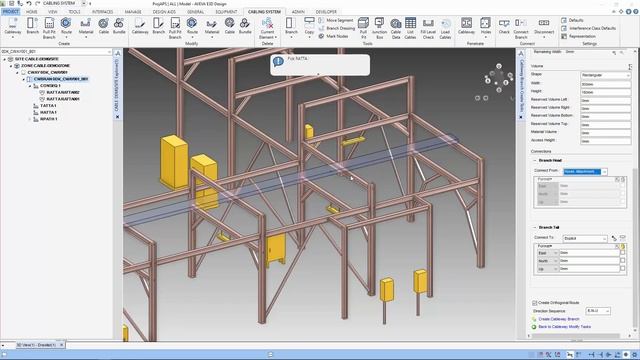Viewport: 640px width, 360px height.
Task: Click Pull Pit Branch in Modify group
Action: coord(175,28)
